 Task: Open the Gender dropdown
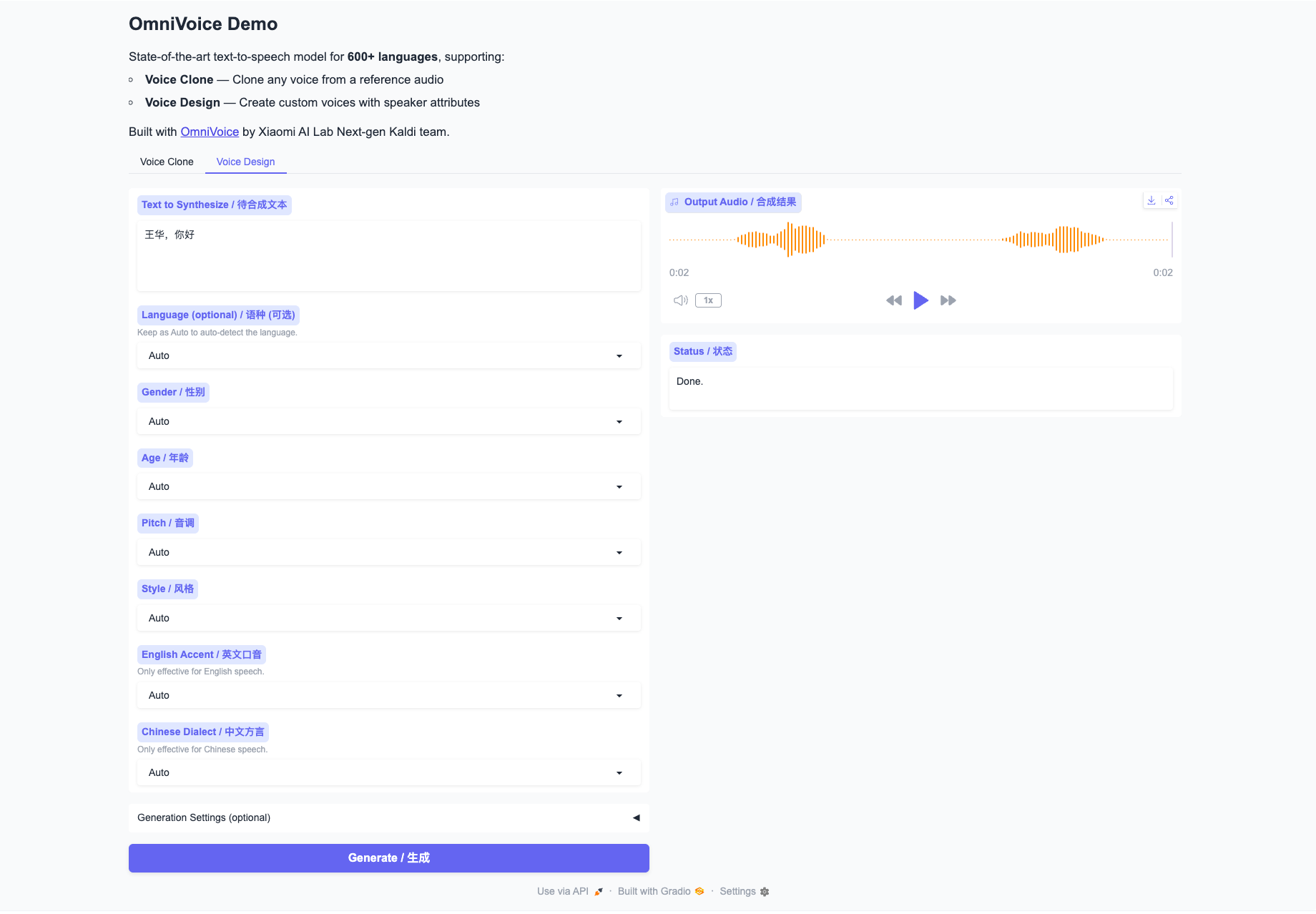pos(388,421)
